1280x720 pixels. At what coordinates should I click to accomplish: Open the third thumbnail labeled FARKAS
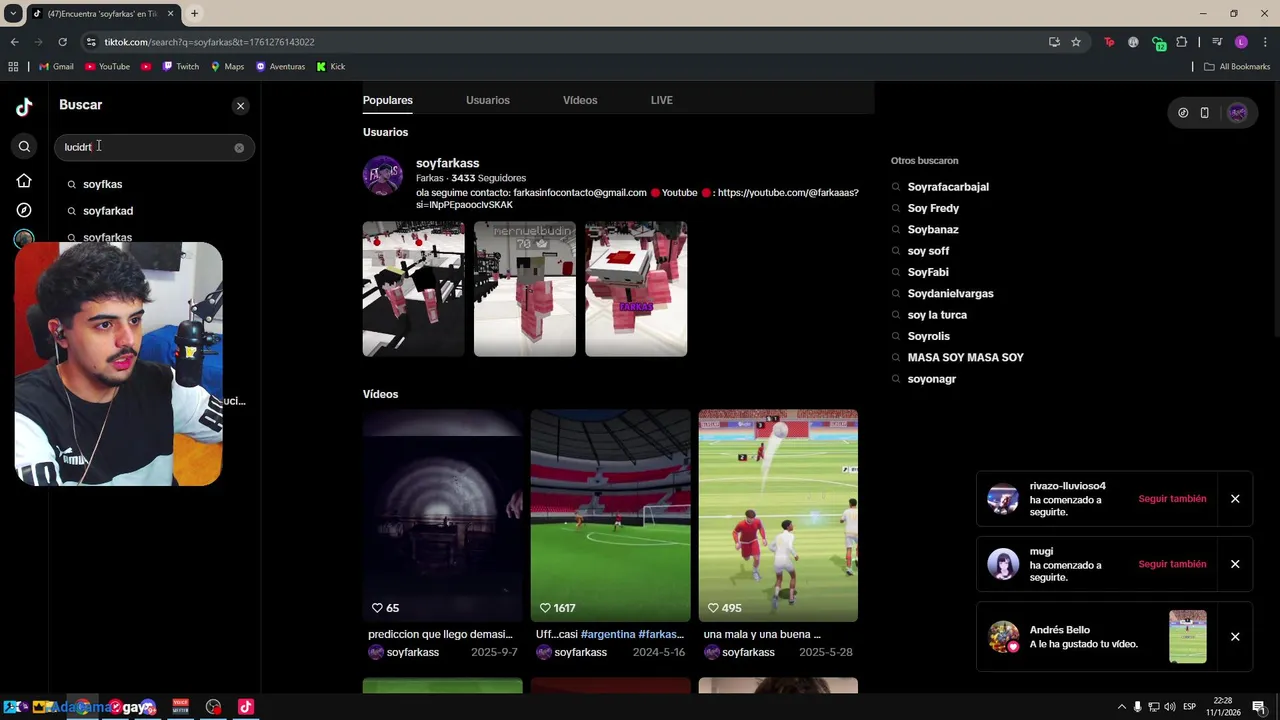(636, 289)
